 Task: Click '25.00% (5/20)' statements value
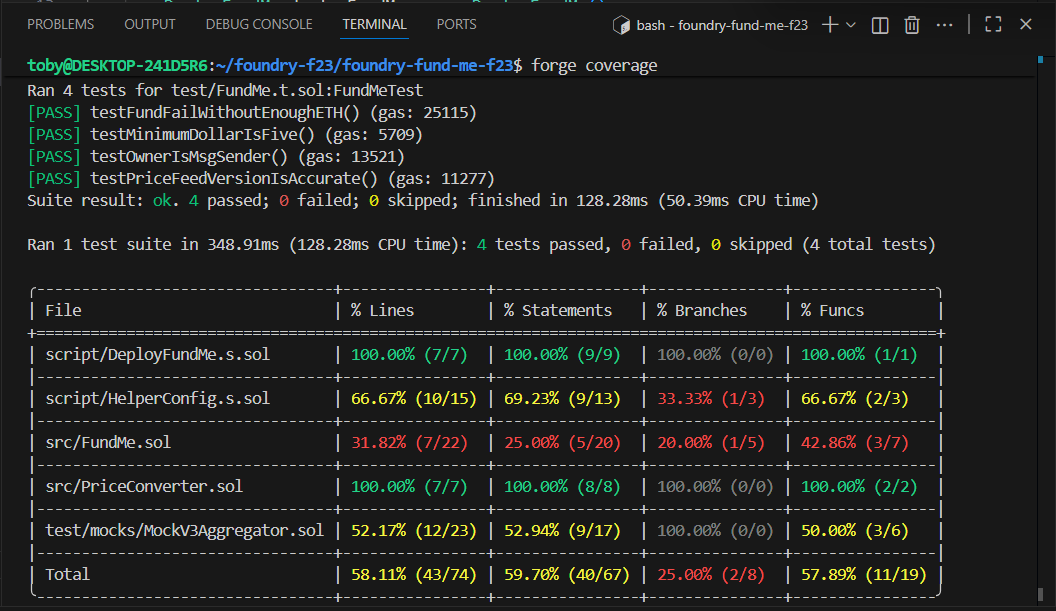click(x=562, y=443)
